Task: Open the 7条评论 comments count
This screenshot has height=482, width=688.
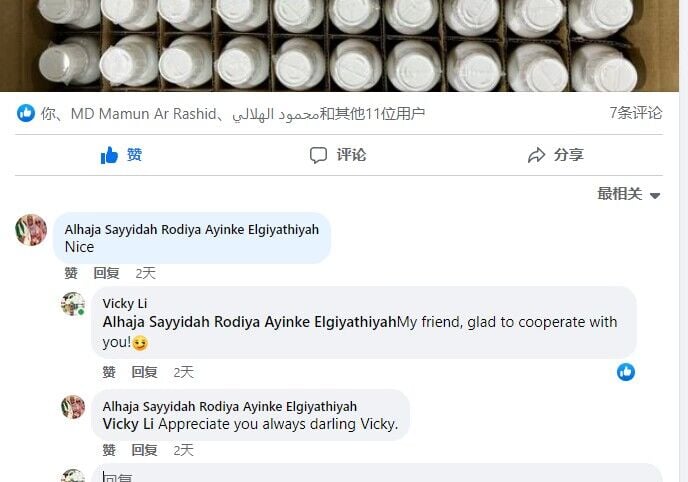Action: click(x=635, y=113)
